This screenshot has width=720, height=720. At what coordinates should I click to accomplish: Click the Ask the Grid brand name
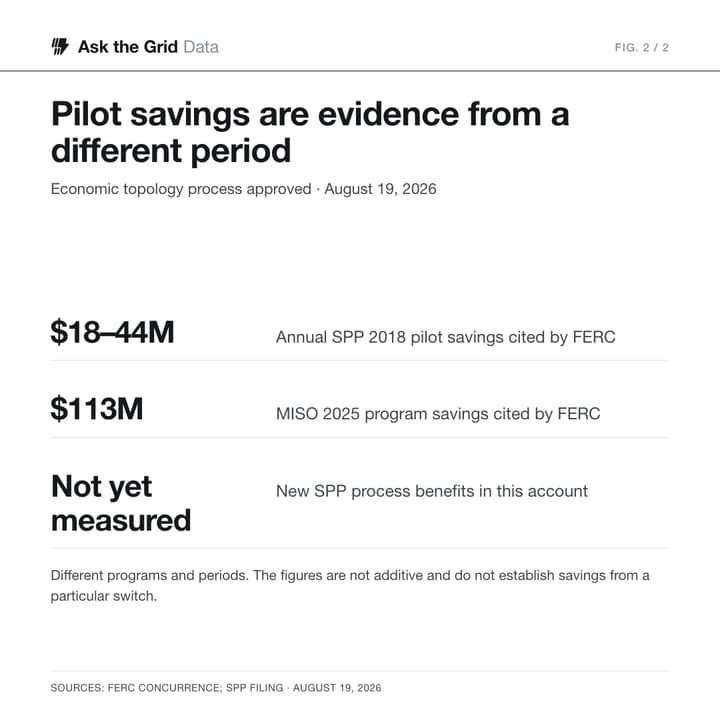pos(128,47)
